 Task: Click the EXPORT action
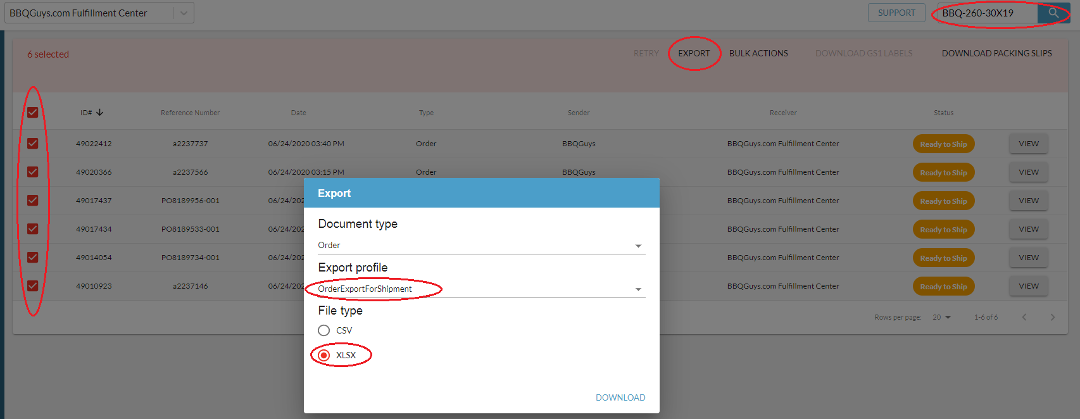click(694, 54)
